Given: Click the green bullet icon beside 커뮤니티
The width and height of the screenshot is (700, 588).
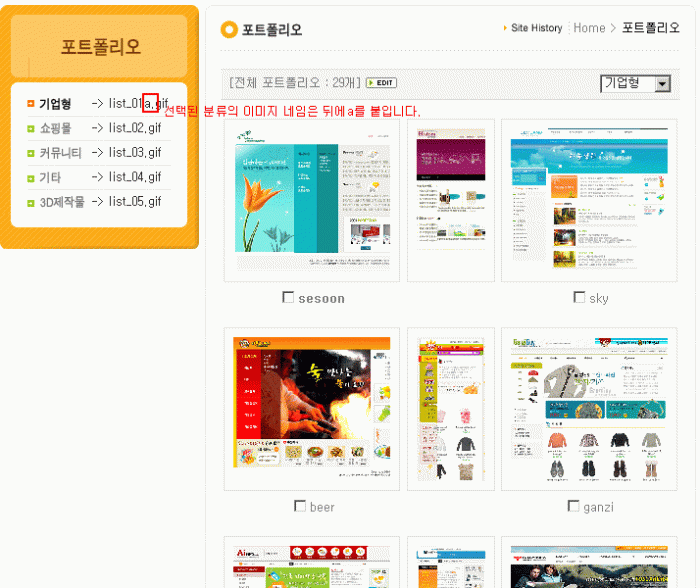Looking at the screenshot, I should click(31, 153).
